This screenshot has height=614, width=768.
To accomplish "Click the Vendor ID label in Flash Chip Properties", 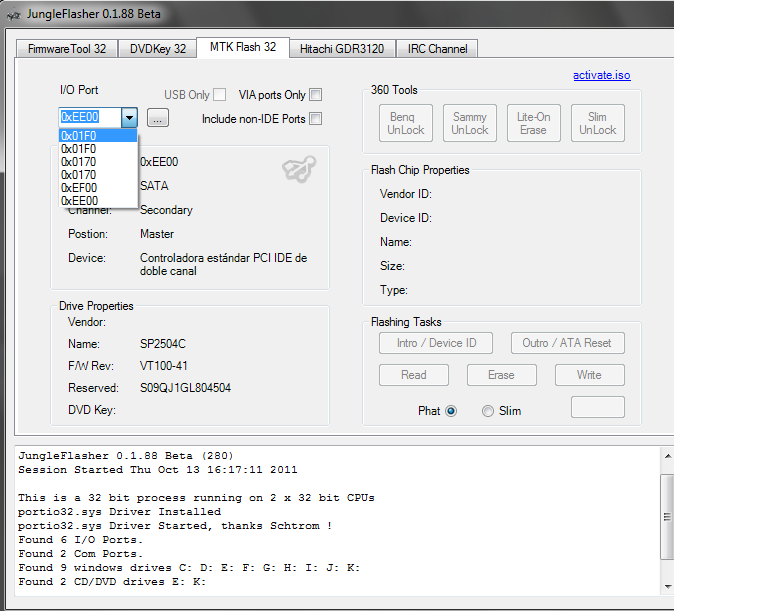I will [406, 194].
